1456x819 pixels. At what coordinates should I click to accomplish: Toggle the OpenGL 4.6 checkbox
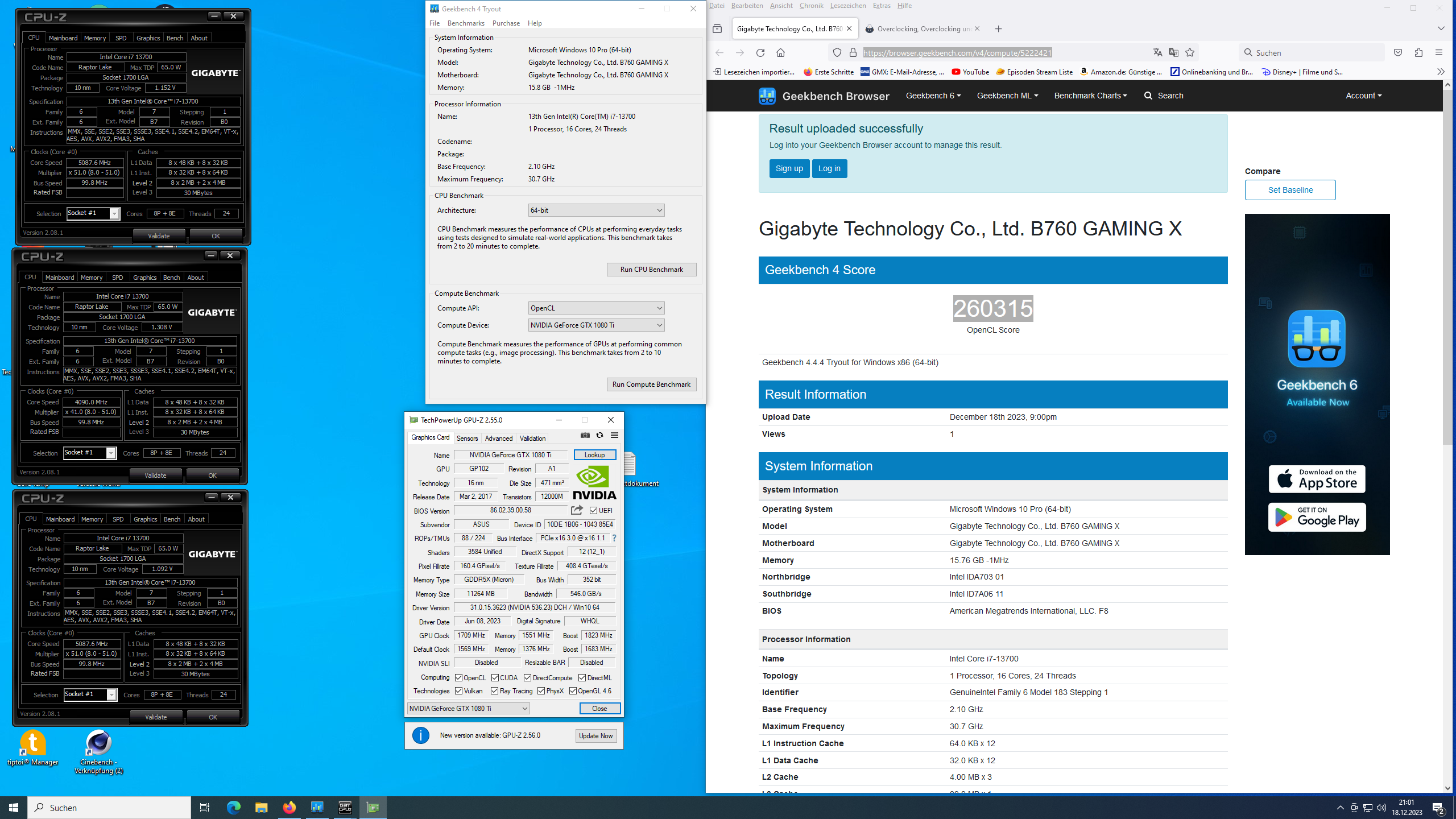click(573, 691)
